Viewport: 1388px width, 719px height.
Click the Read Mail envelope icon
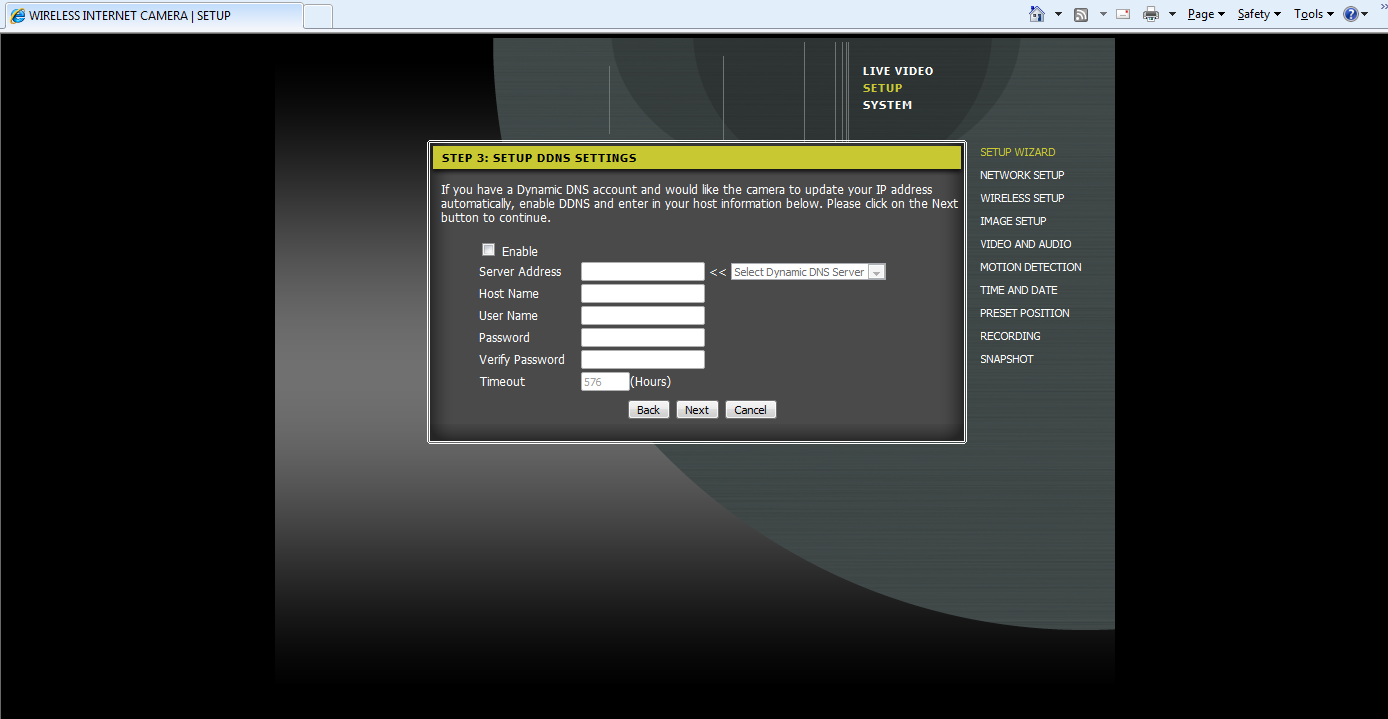(x=1123, y=14)
